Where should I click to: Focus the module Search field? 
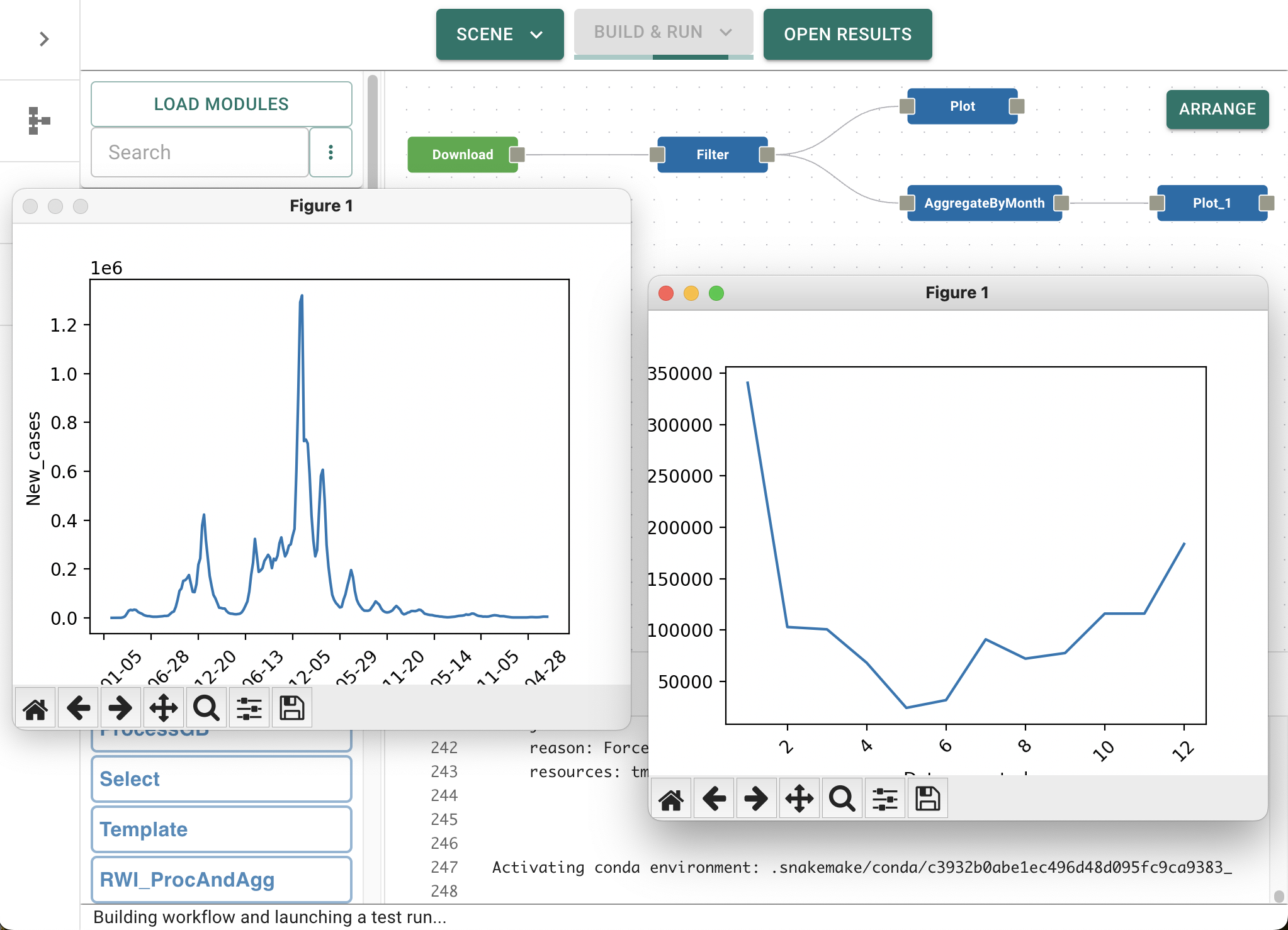point(200,152)
